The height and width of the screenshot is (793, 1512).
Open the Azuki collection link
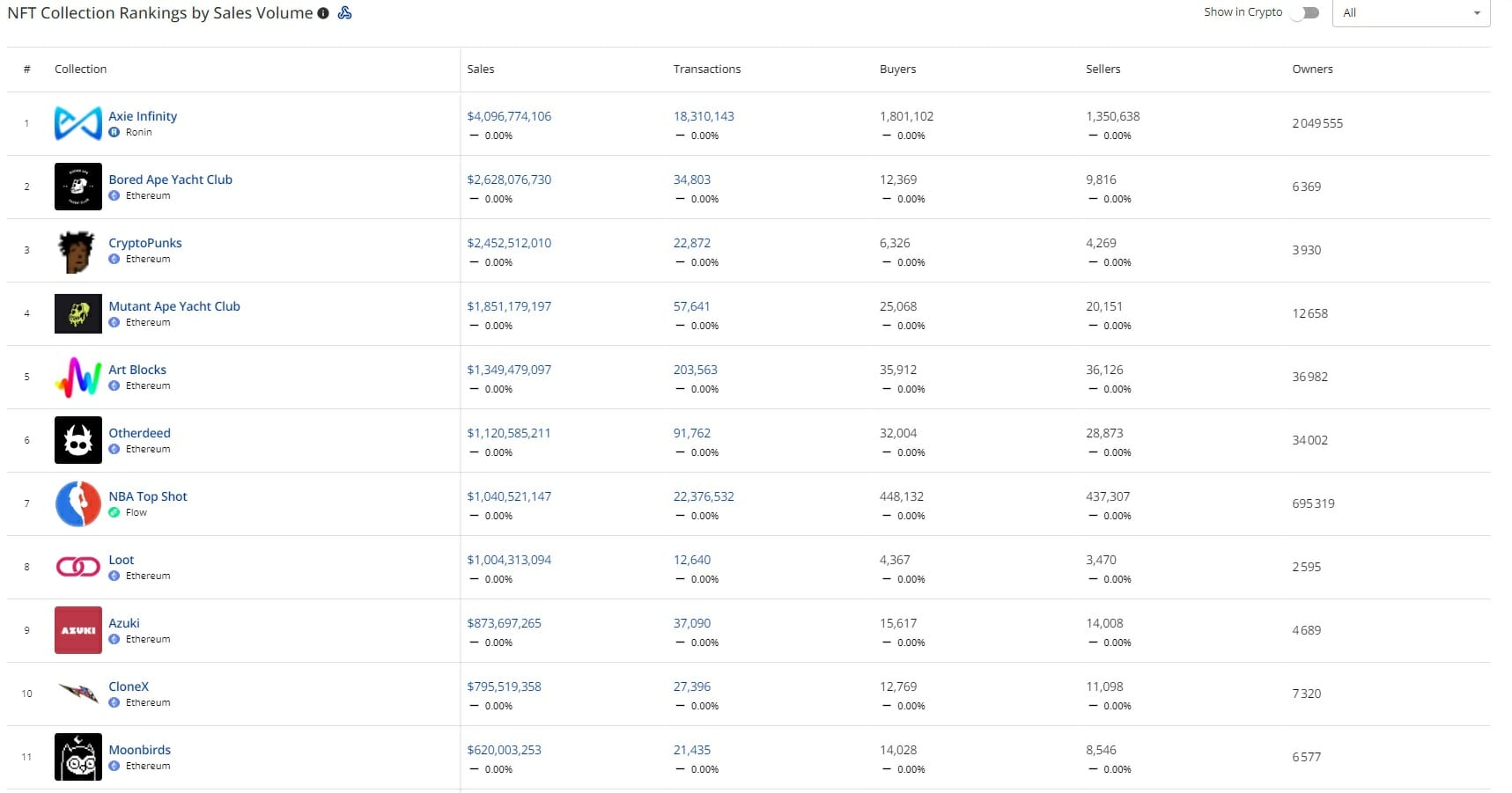(124, 623)
